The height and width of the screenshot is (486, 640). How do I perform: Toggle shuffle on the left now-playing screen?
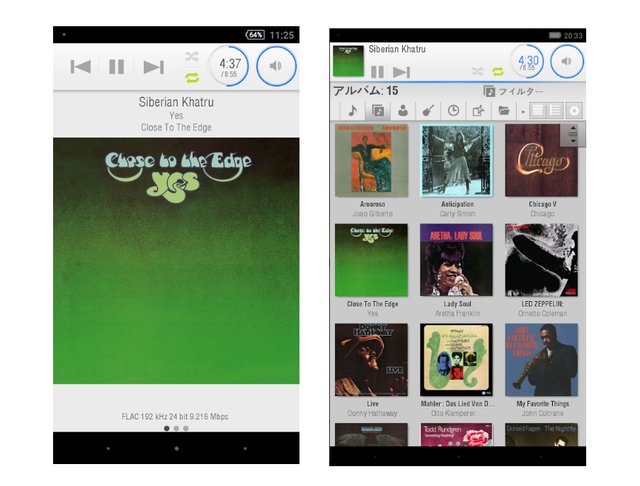(x=192, y=56)
